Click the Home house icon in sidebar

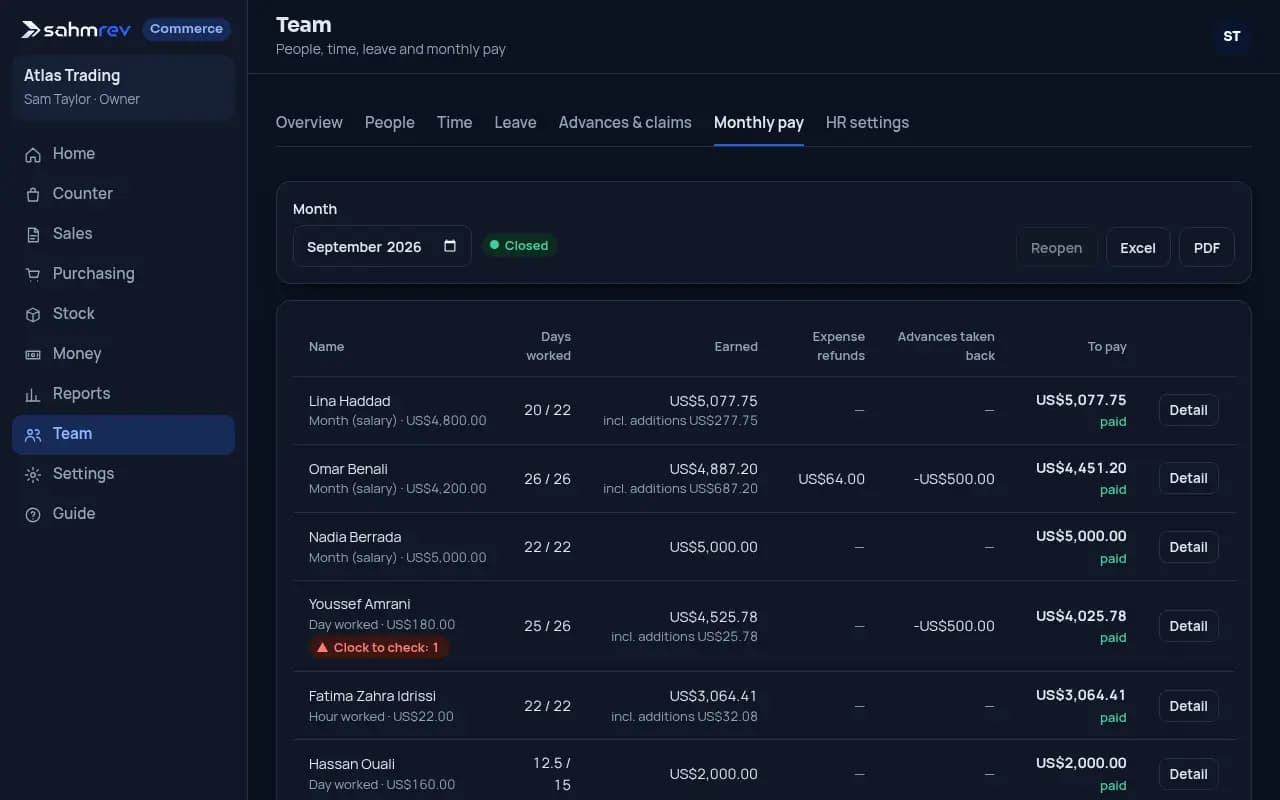click(33, 154)
